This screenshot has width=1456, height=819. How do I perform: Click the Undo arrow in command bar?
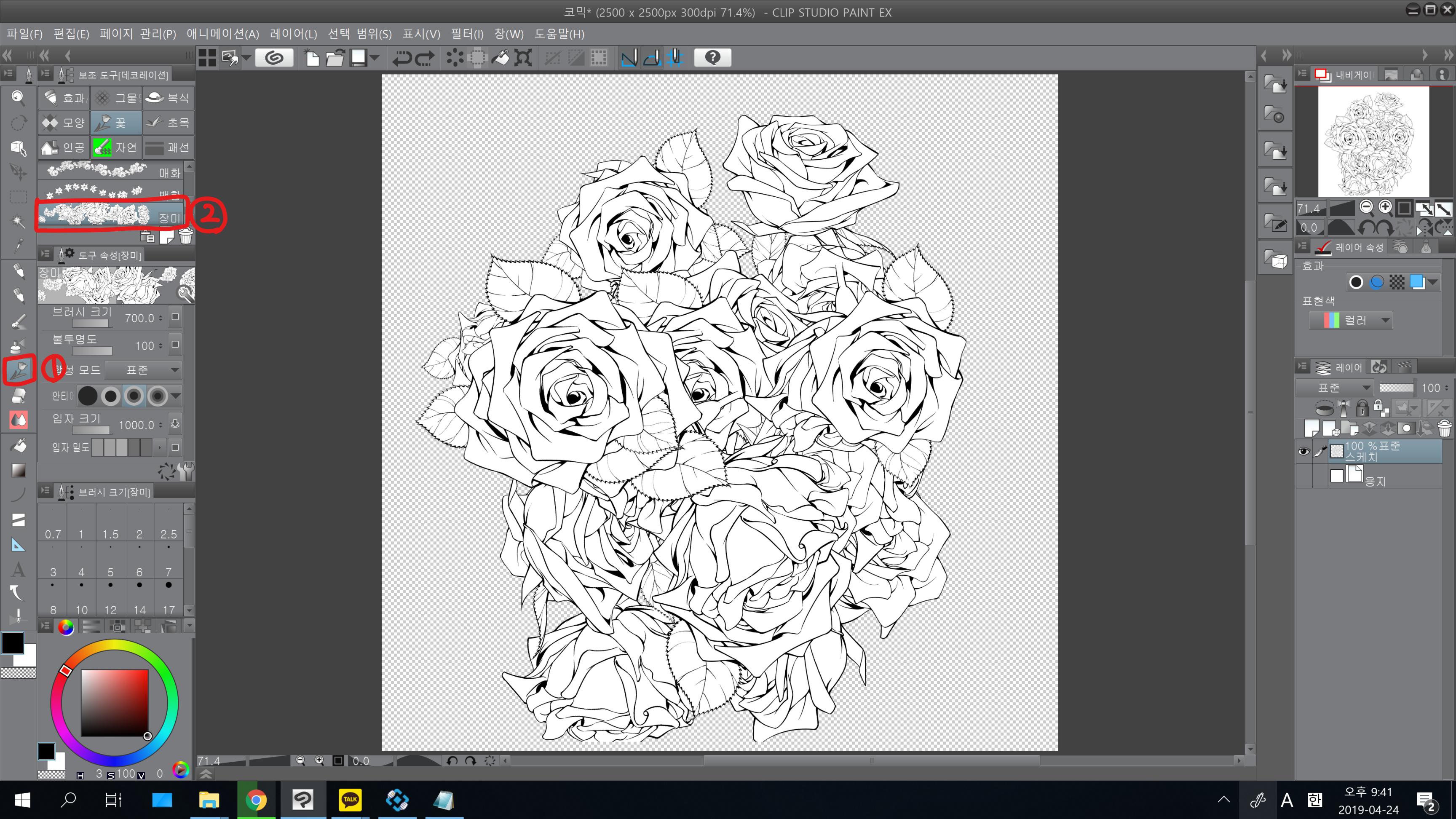coord(402,58)
